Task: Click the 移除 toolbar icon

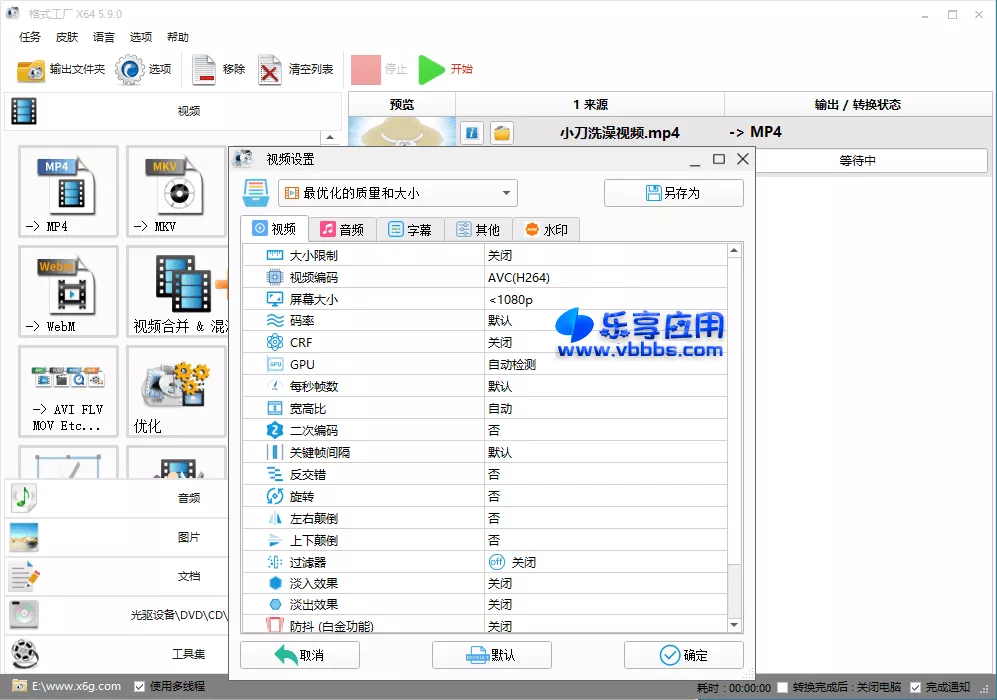Action: 222,70
